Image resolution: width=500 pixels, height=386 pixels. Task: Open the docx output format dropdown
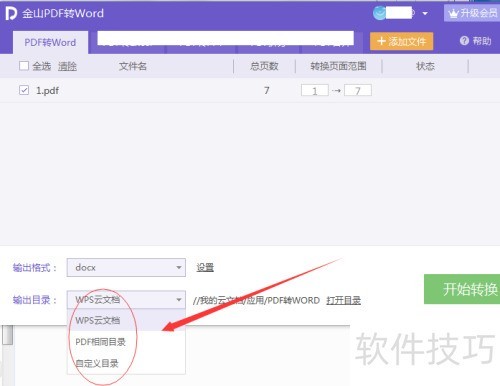(126, 267)
